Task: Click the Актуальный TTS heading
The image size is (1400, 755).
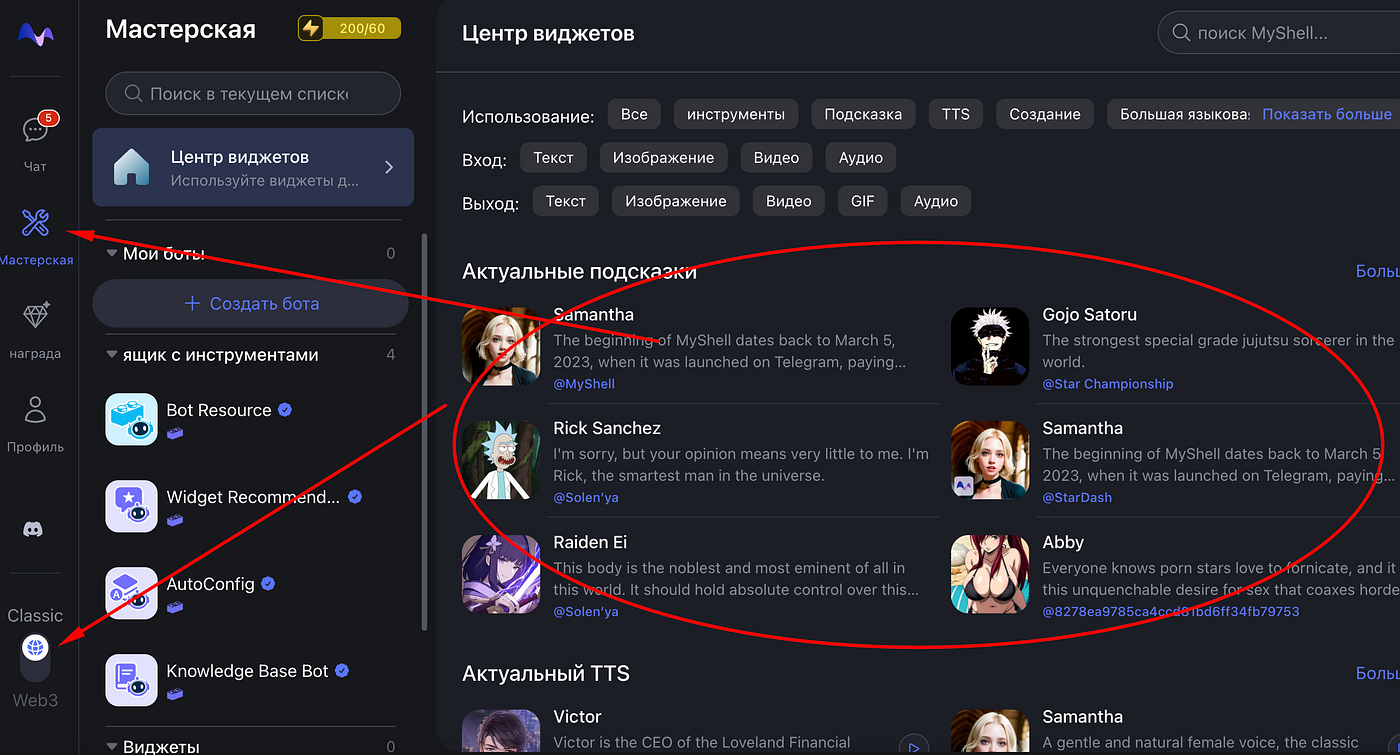Action: click(x=546, y=673)
